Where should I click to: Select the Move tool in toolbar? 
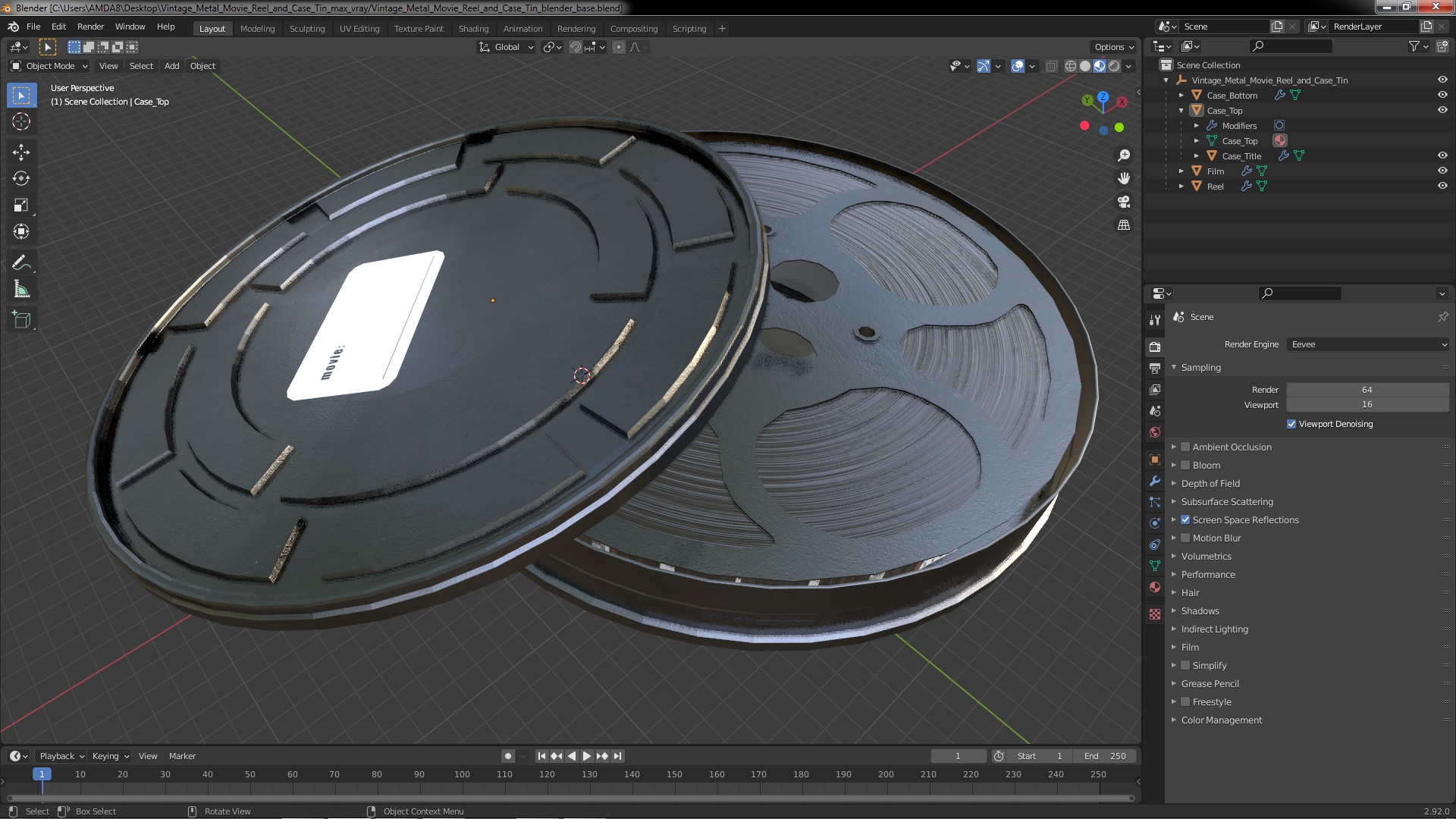pos(21,152)
